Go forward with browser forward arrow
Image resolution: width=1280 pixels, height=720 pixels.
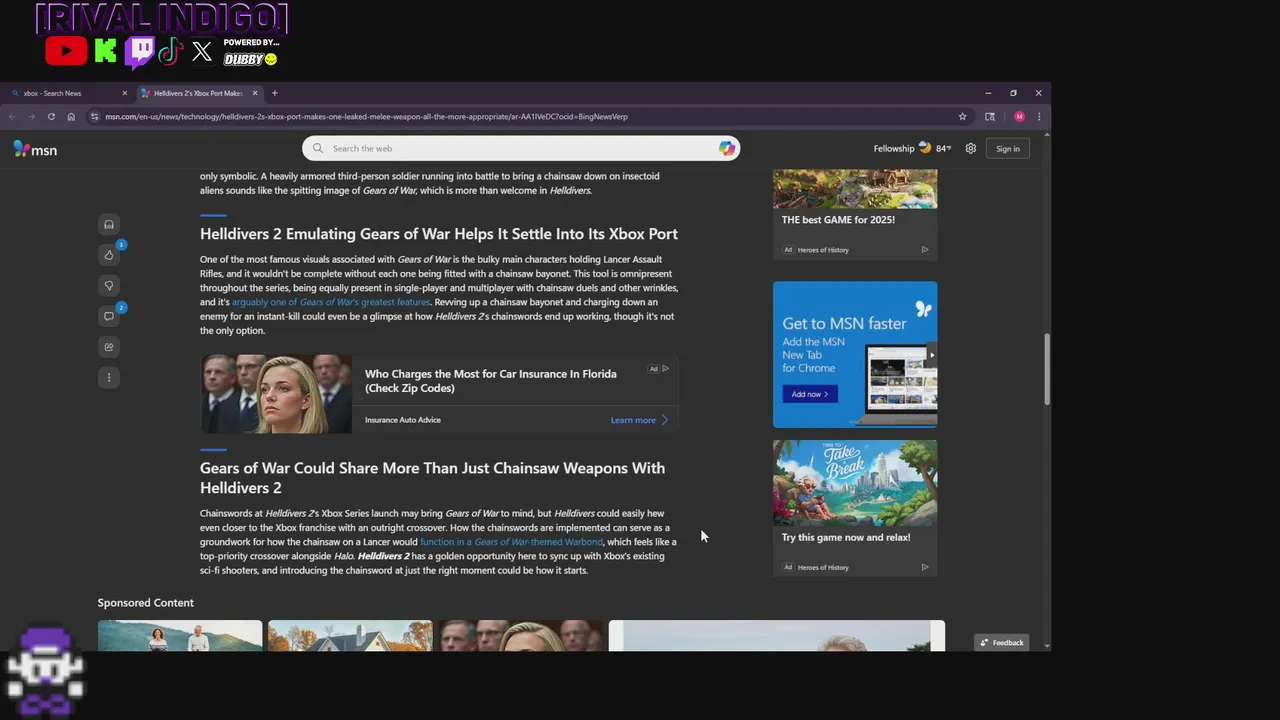[31, 116]
